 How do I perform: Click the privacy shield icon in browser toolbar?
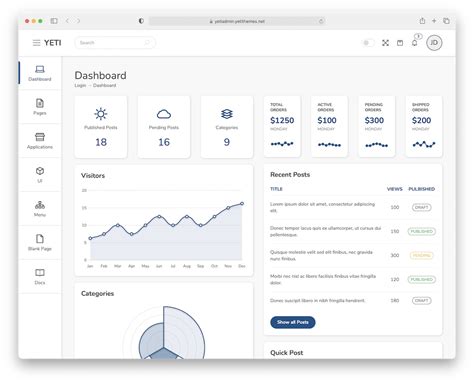point(141,21)
